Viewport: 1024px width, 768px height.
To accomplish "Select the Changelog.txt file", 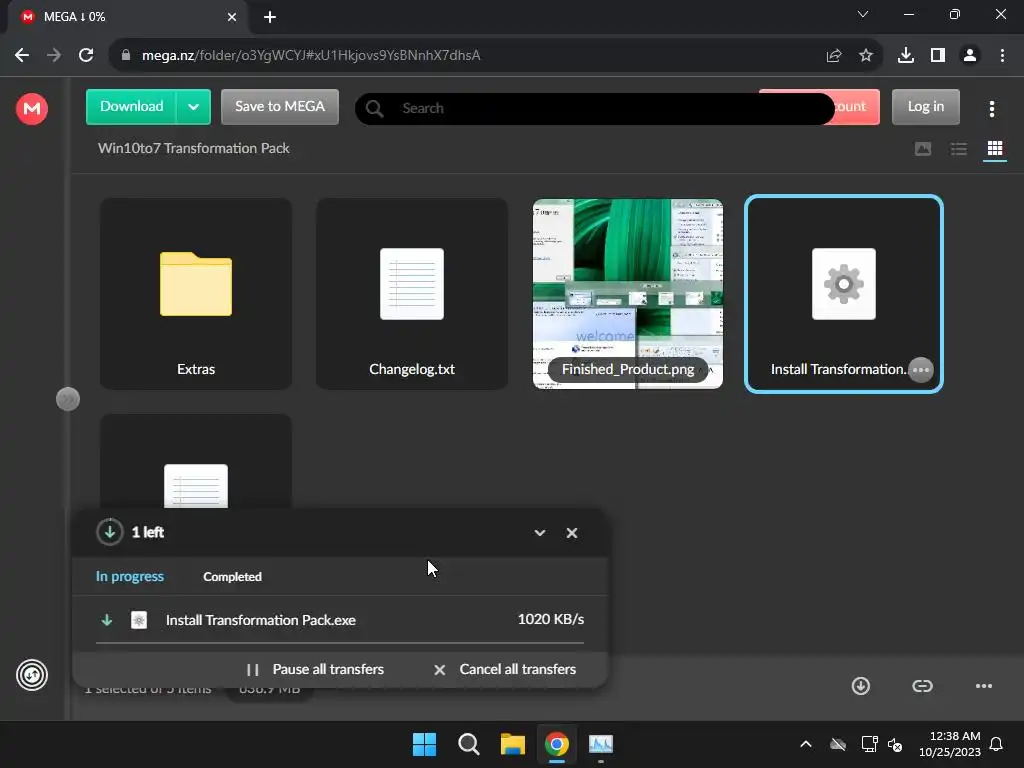I will [x=411, y=294].
